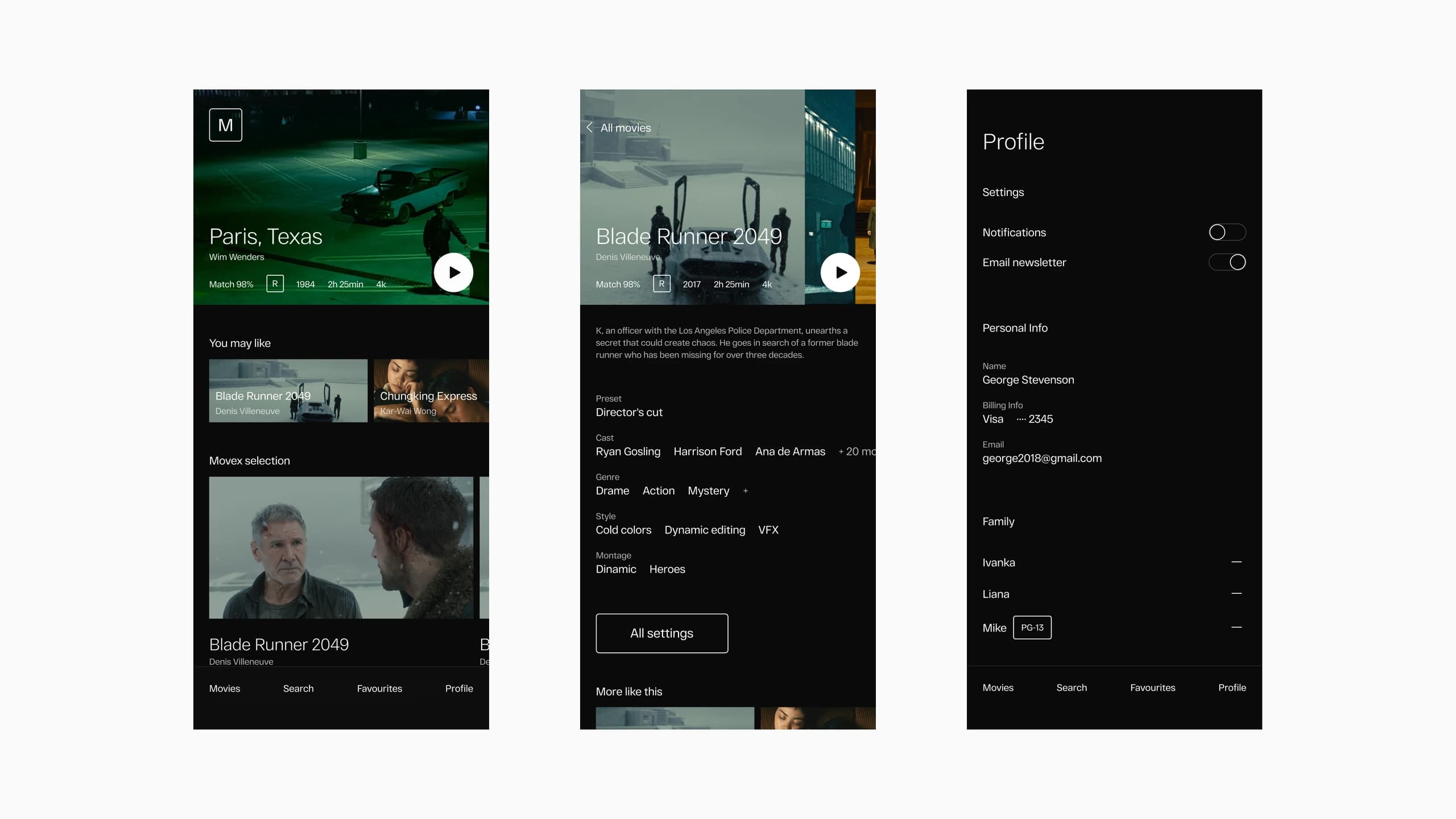
Task: Click the Settings section heading
Action: (x=1003, y=192)
